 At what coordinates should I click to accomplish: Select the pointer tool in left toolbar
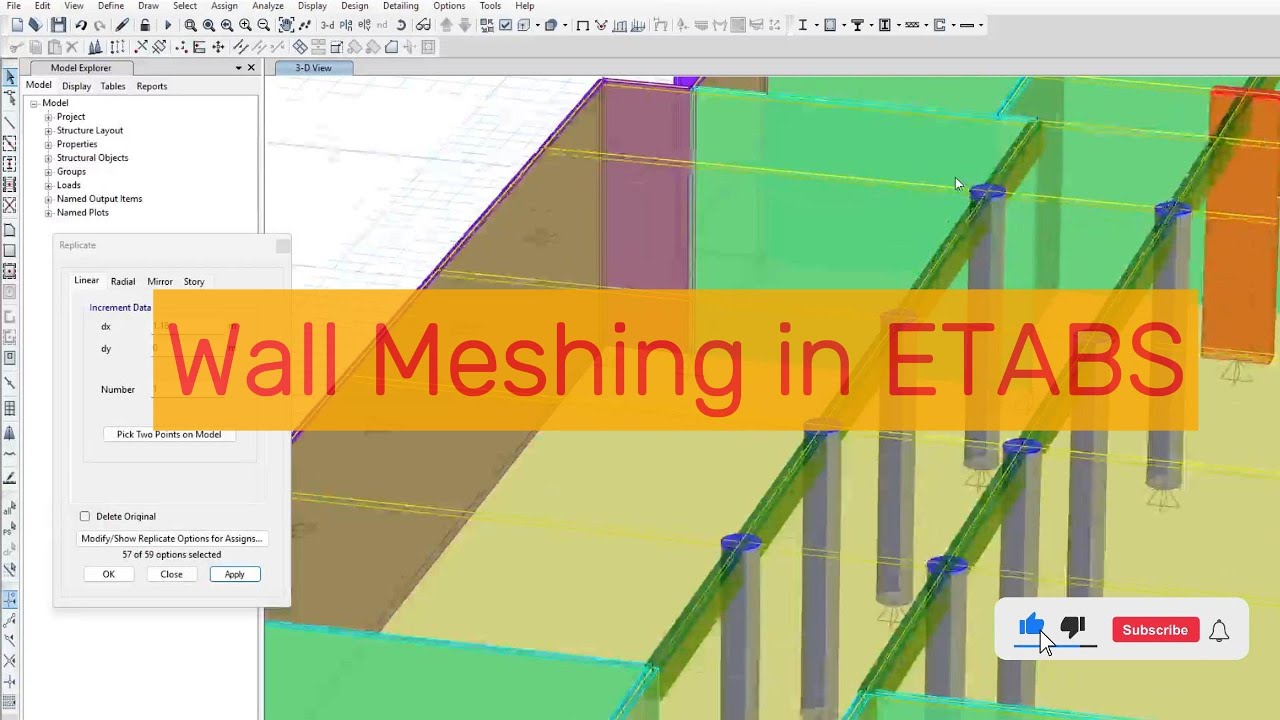coord(10,77)
